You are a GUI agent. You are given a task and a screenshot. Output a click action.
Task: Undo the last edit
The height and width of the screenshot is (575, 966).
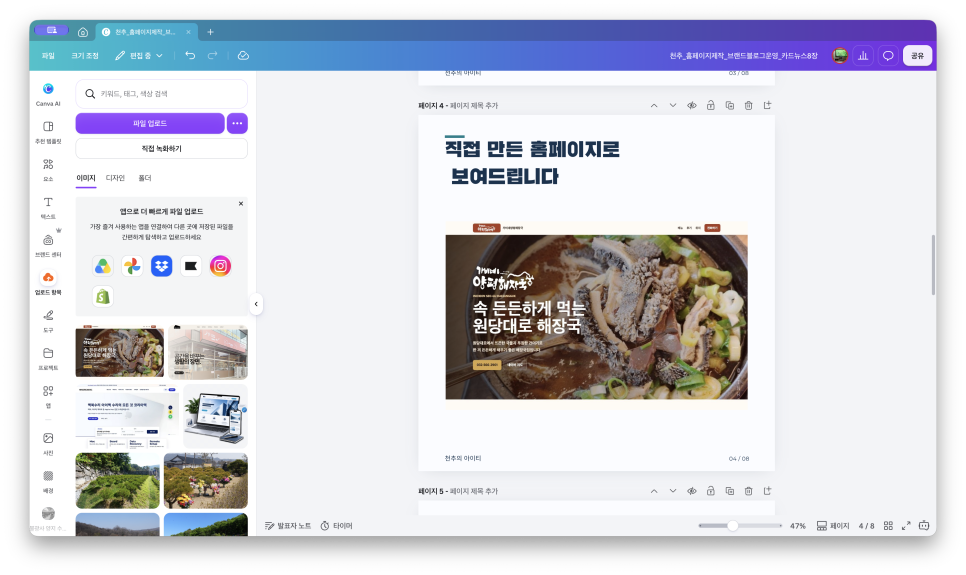(190, 55)
